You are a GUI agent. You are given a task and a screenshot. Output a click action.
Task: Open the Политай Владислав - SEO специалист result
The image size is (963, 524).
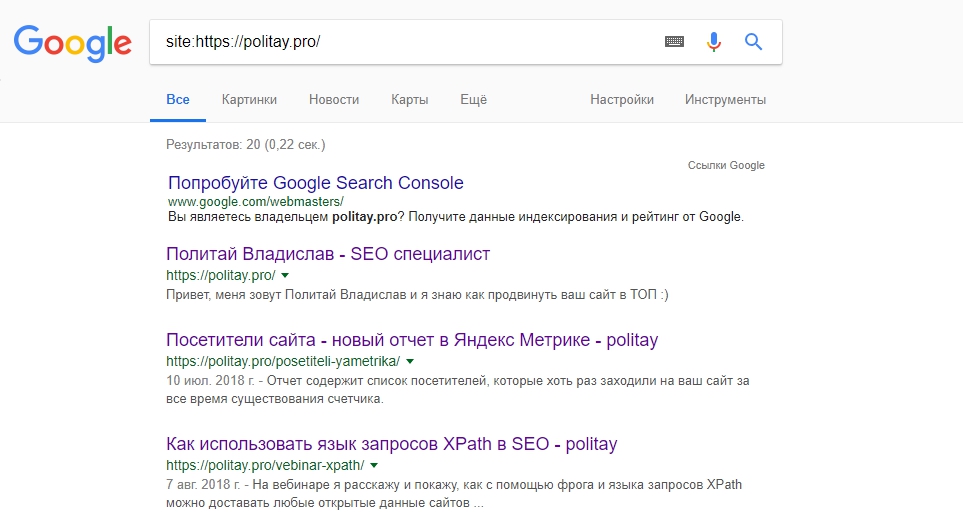coord(328,254)
